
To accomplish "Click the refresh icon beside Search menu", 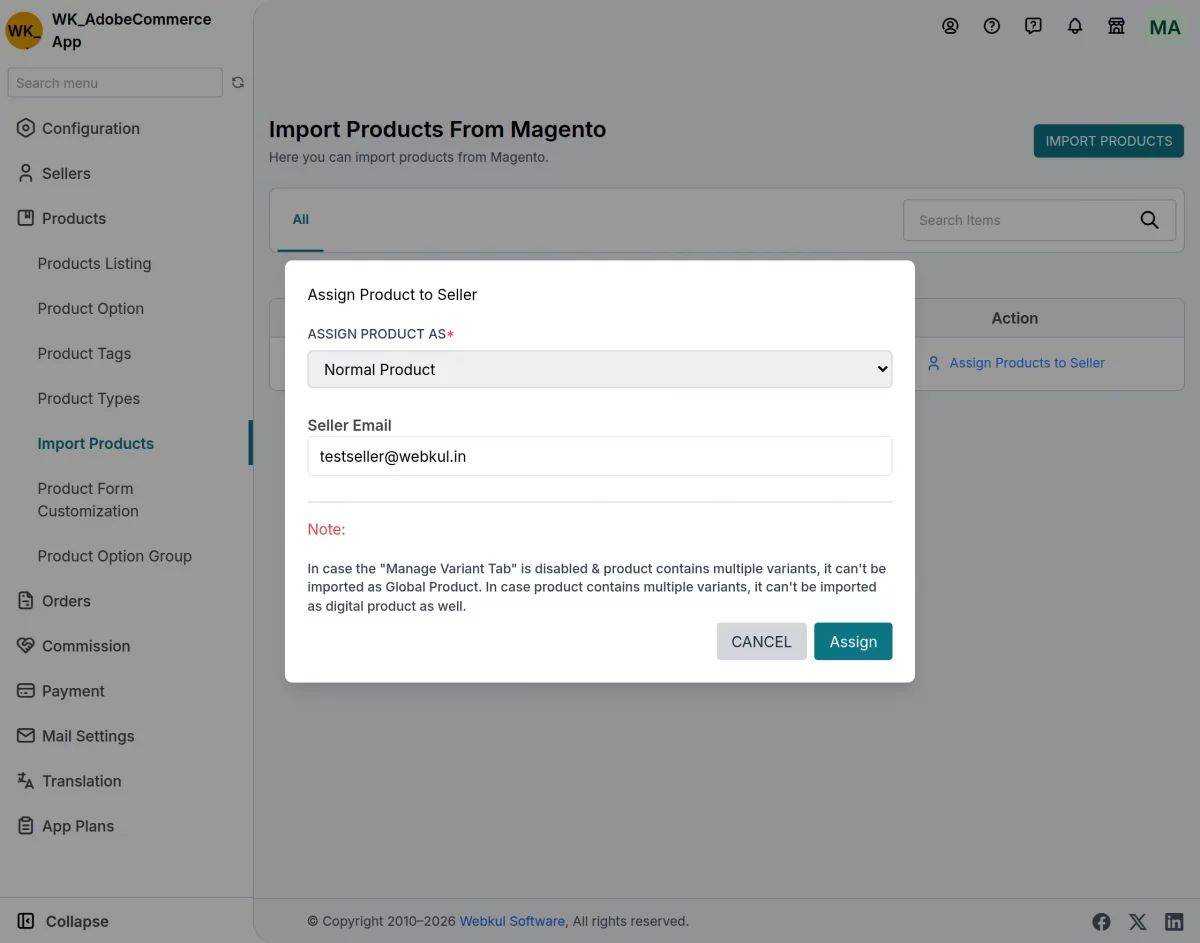I will [x=238, y=83].
